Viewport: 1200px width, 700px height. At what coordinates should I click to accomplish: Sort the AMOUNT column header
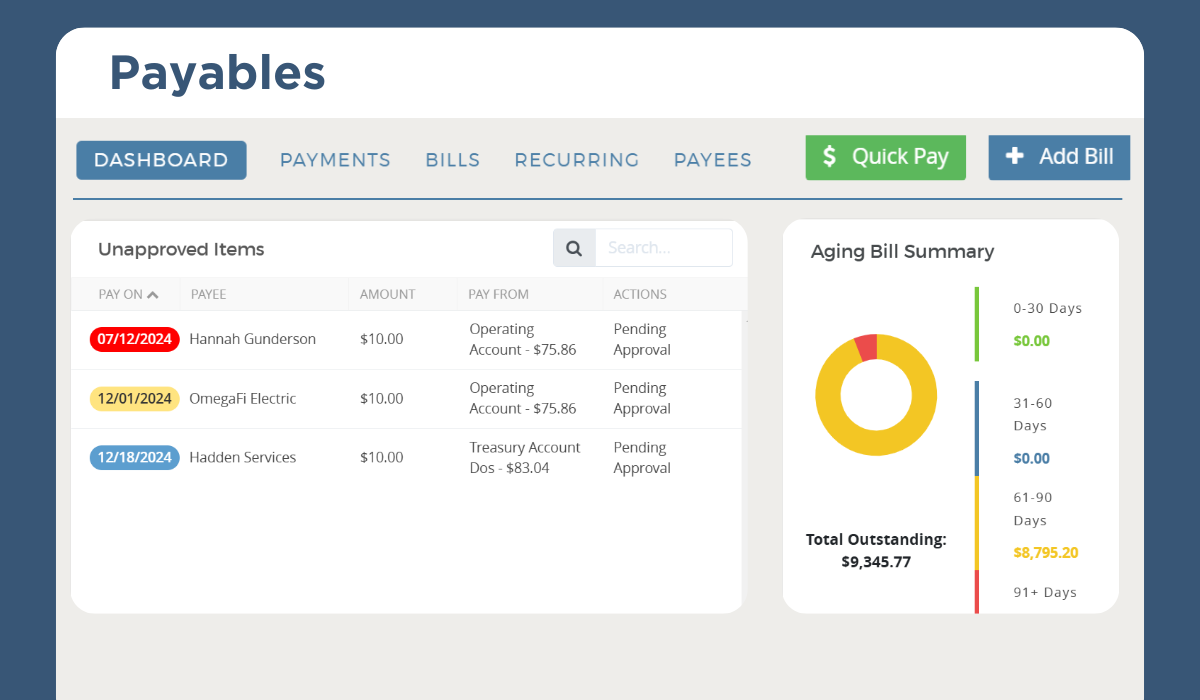(x=387, y=293)
